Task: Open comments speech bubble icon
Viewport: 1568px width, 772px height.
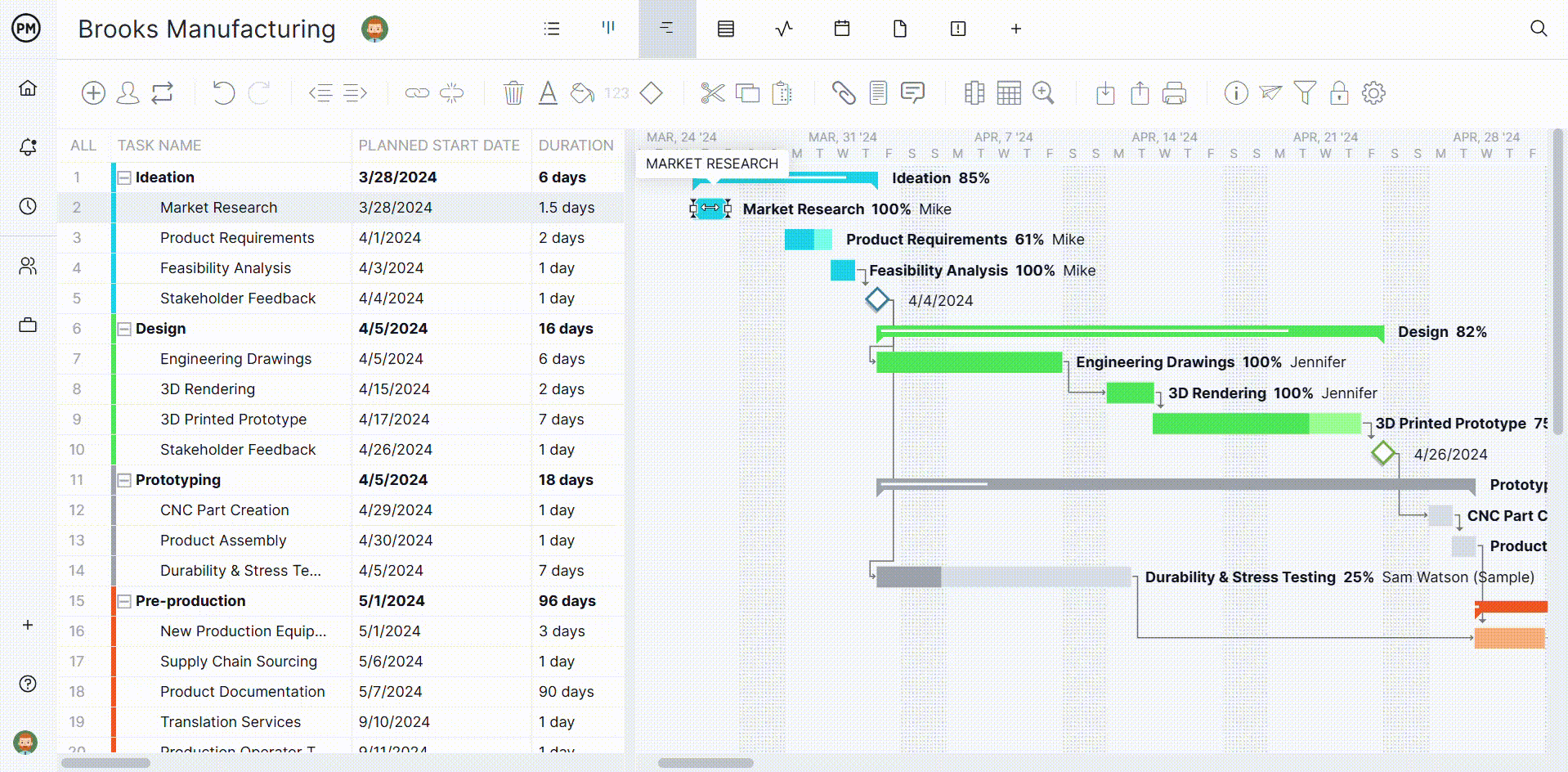Action: coord(912,93)
